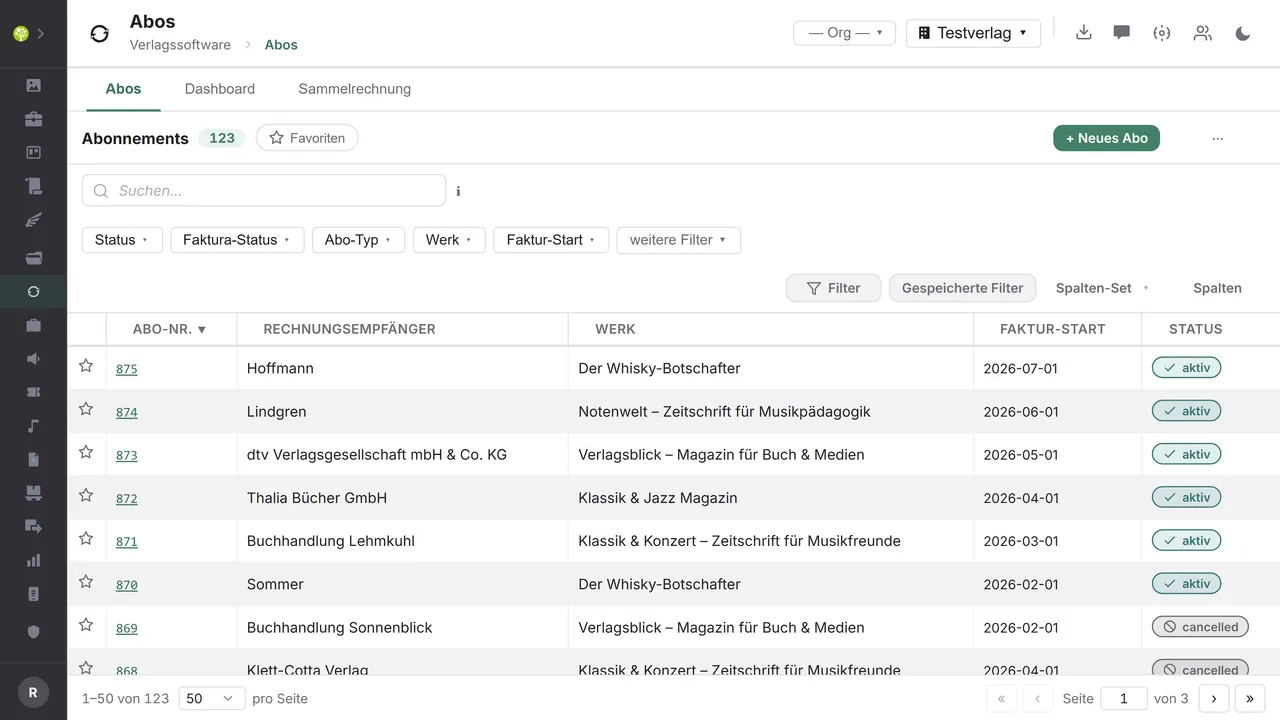The width and height of the screenshot is (1280, 720).
Task: Switch to the Sammelrechnung tab
Action: coord(354,89)
